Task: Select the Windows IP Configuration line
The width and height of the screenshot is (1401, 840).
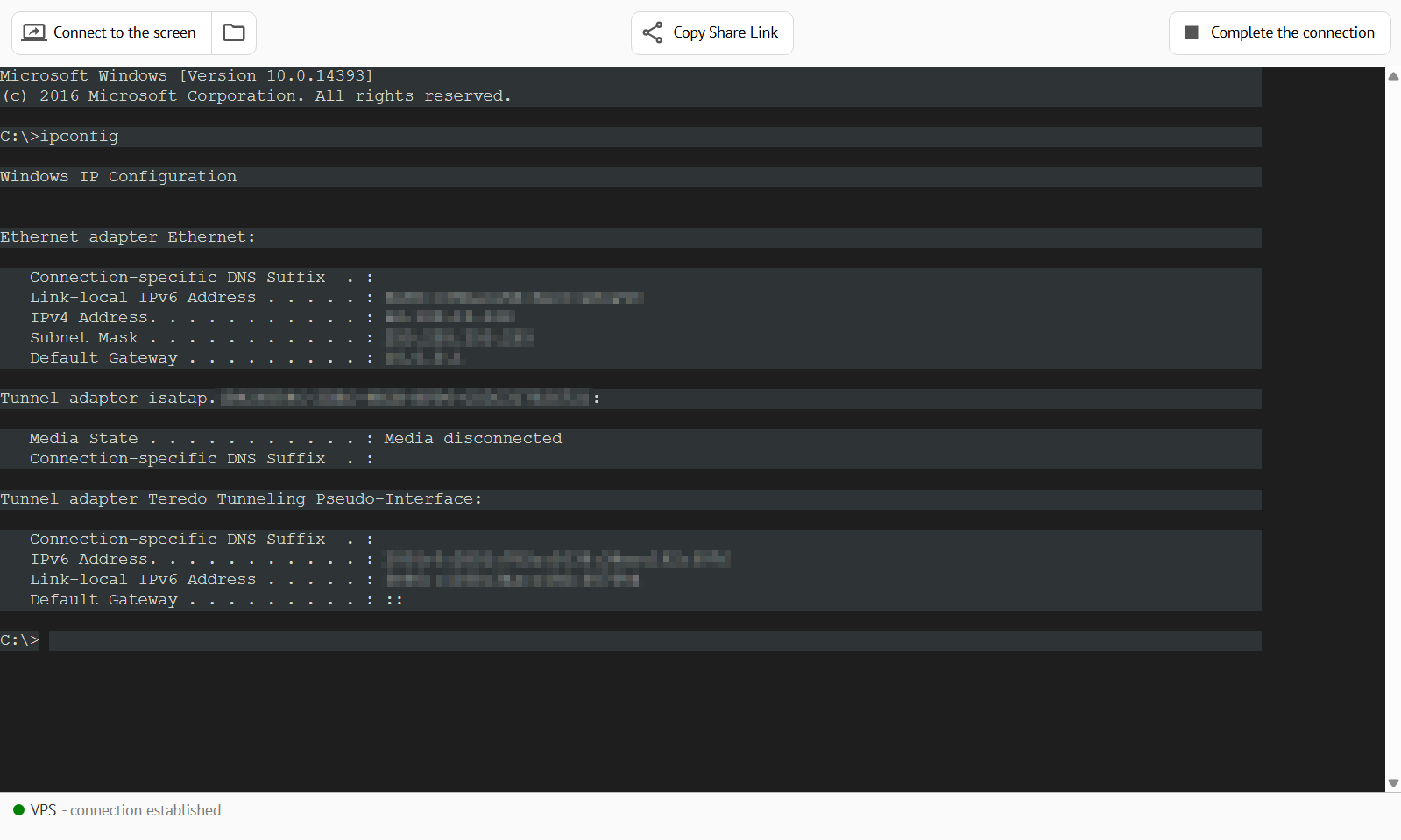Action: pos(118,177)
